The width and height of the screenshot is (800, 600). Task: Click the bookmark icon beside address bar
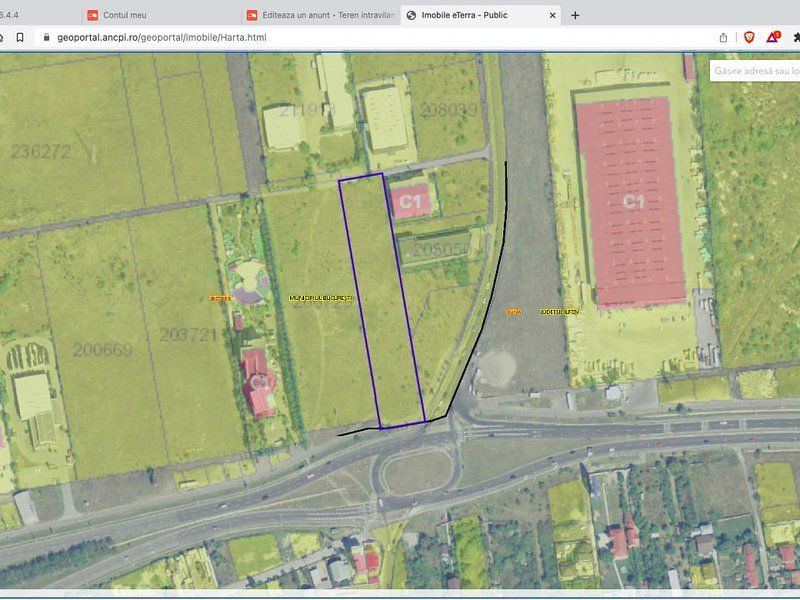click(20, 37)
